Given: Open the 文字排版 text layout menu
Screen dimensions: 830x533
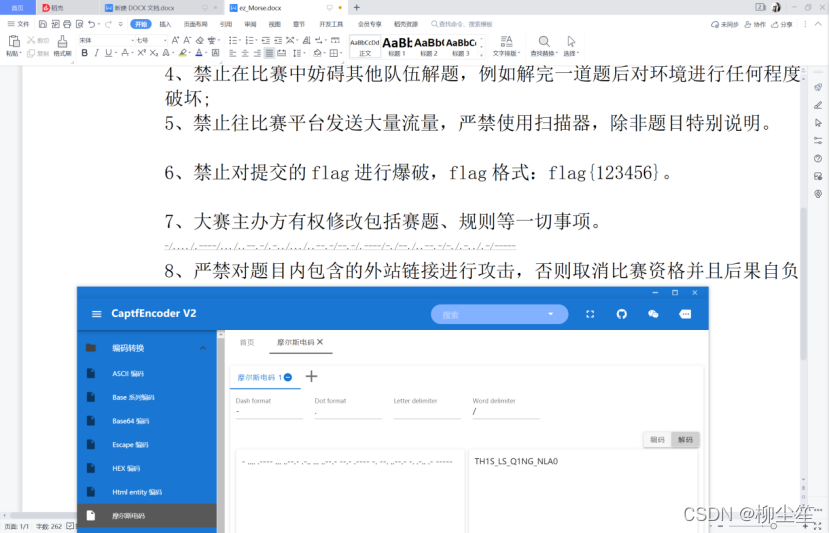Looking at the screenshot, I should tap(507, 46).
